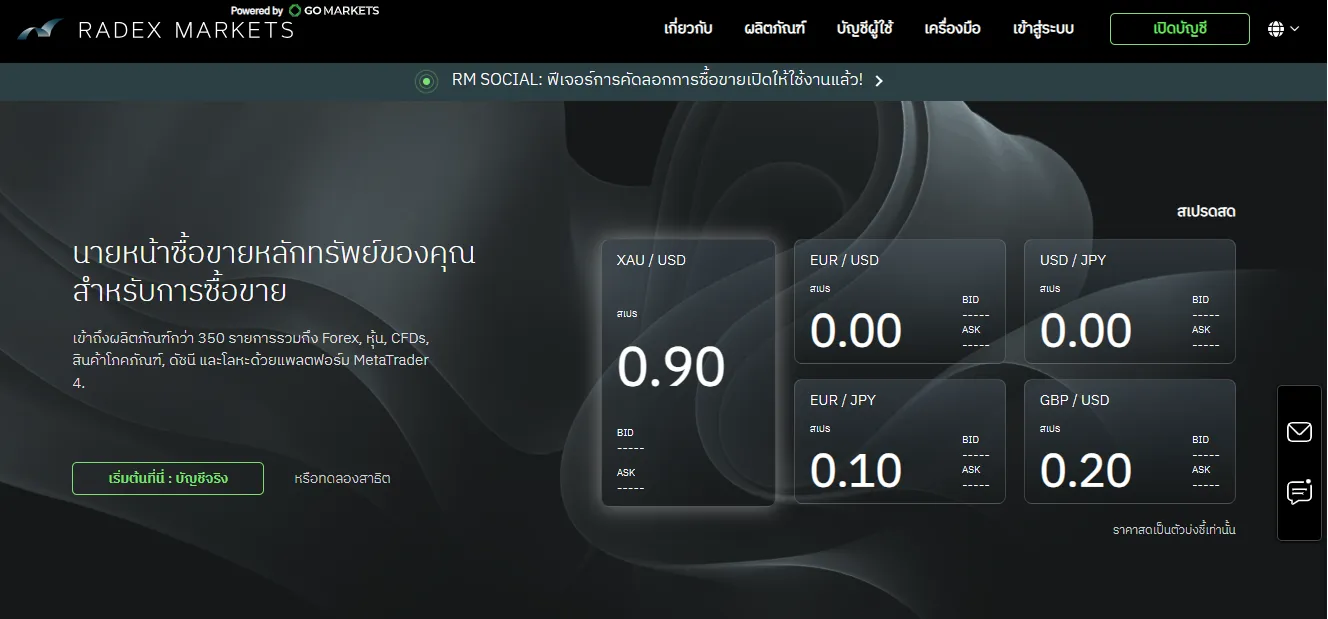
Task: Select the EUR / USD spread card
Action: [900, 301]
